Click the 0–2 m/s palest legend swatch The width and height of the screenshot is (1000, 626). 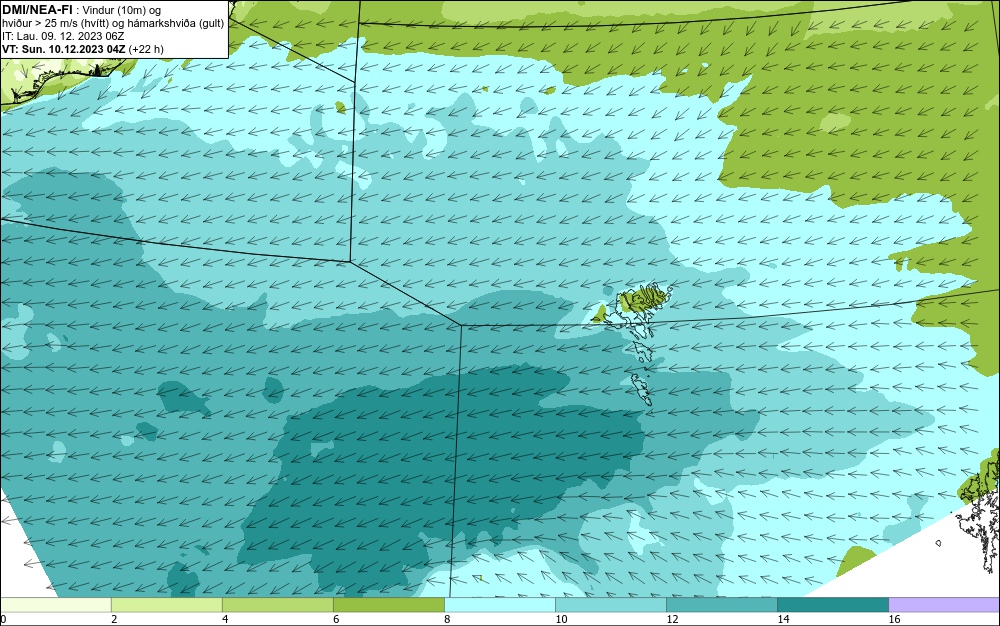click(55, 605)
